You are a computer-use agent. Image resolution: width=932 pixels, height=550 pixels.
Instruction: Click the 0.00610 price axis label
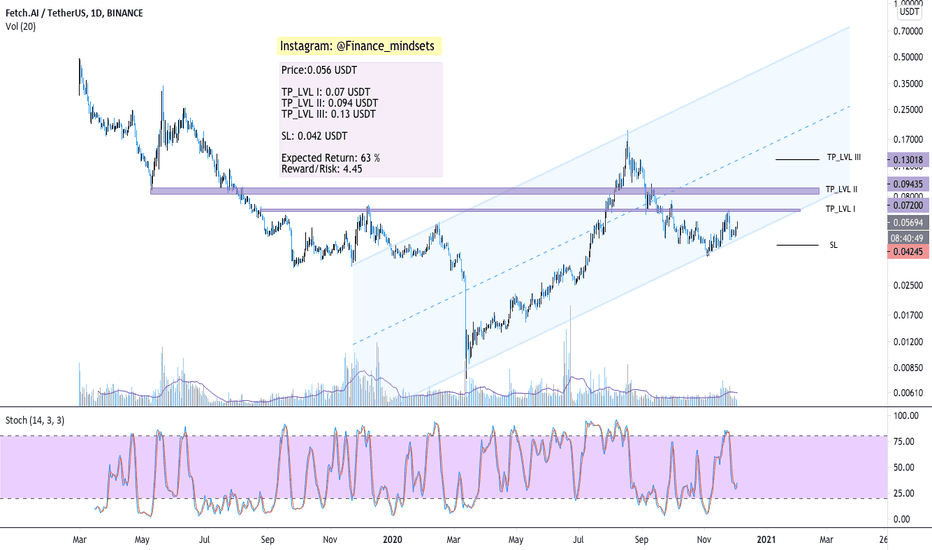coord(908,392)
